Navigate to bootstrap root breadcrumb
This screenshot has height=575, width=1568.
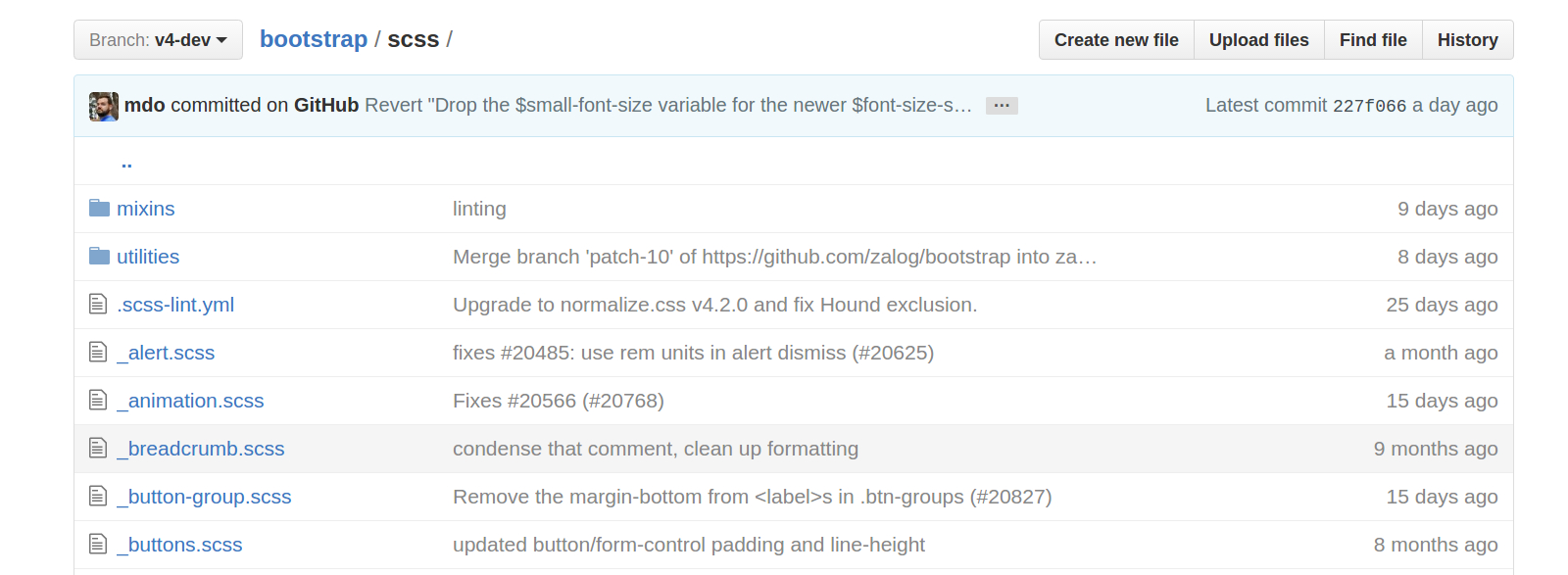(x=314, y=39)
